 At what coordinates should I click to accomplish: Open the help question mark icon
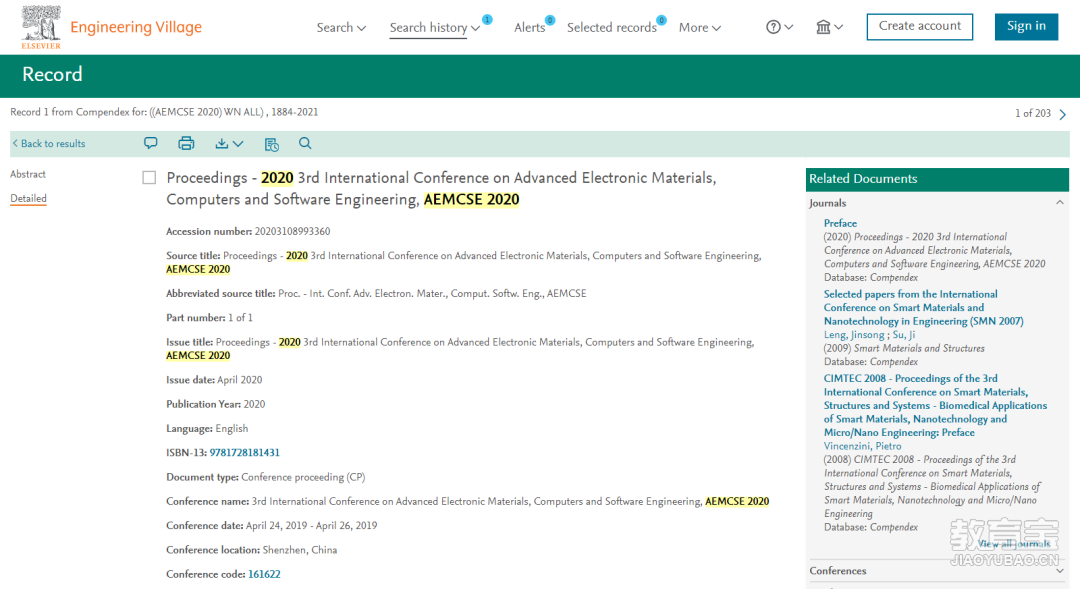click(x=773, y=27)
